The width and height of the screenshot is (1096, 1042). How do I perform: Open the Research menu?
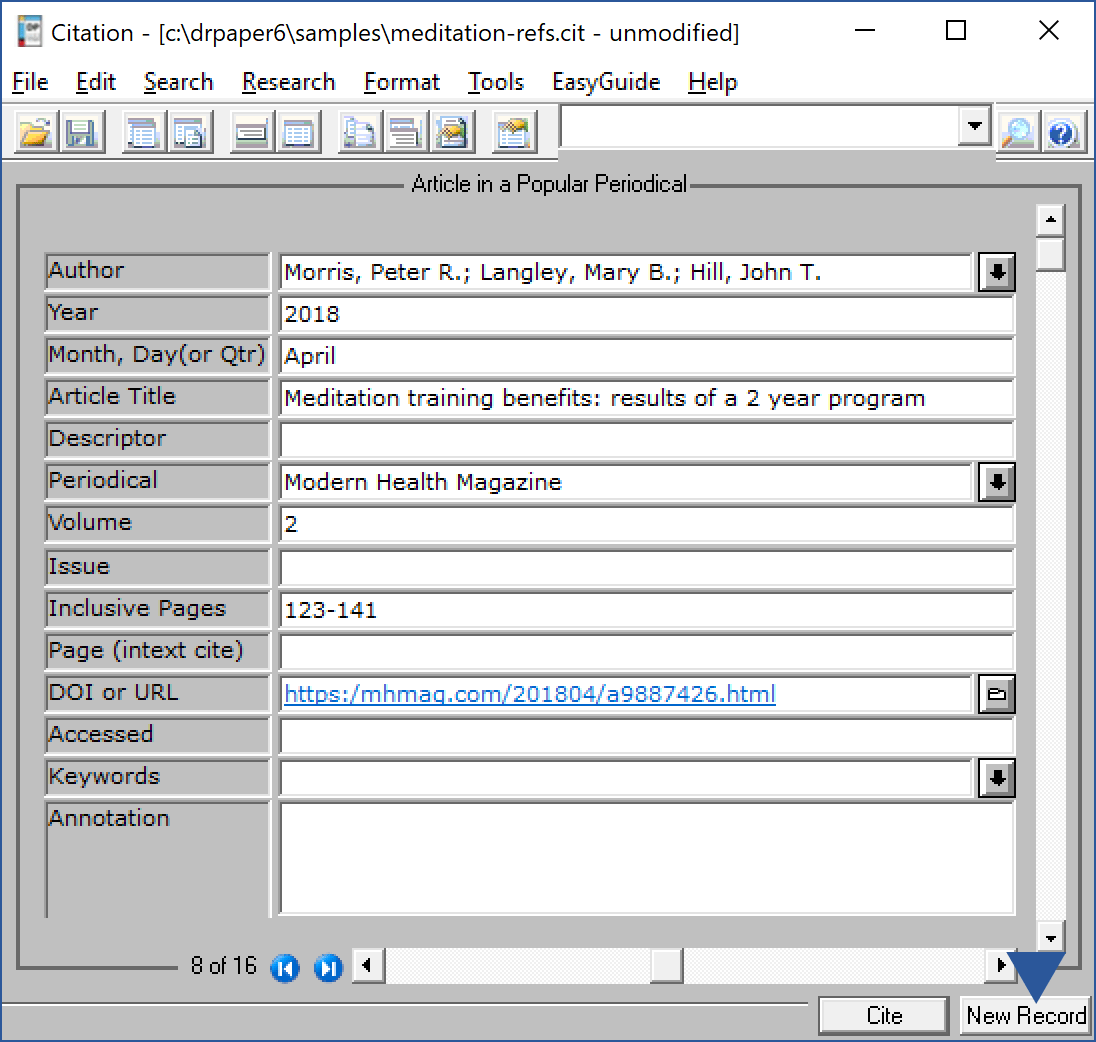[x=288, y=82]
